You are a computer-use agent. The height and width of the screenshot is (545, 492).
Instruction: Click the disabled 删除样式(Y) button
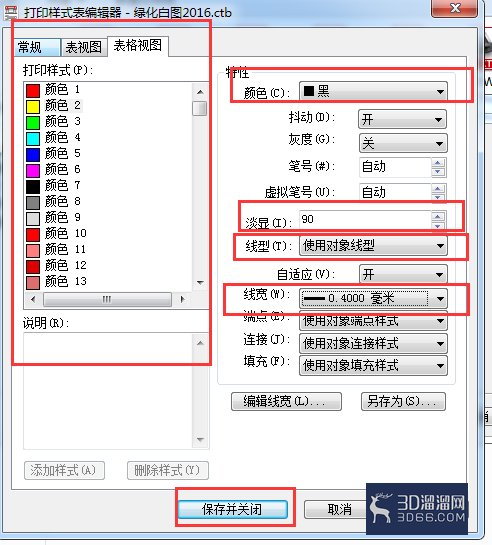tap(168, 471)
